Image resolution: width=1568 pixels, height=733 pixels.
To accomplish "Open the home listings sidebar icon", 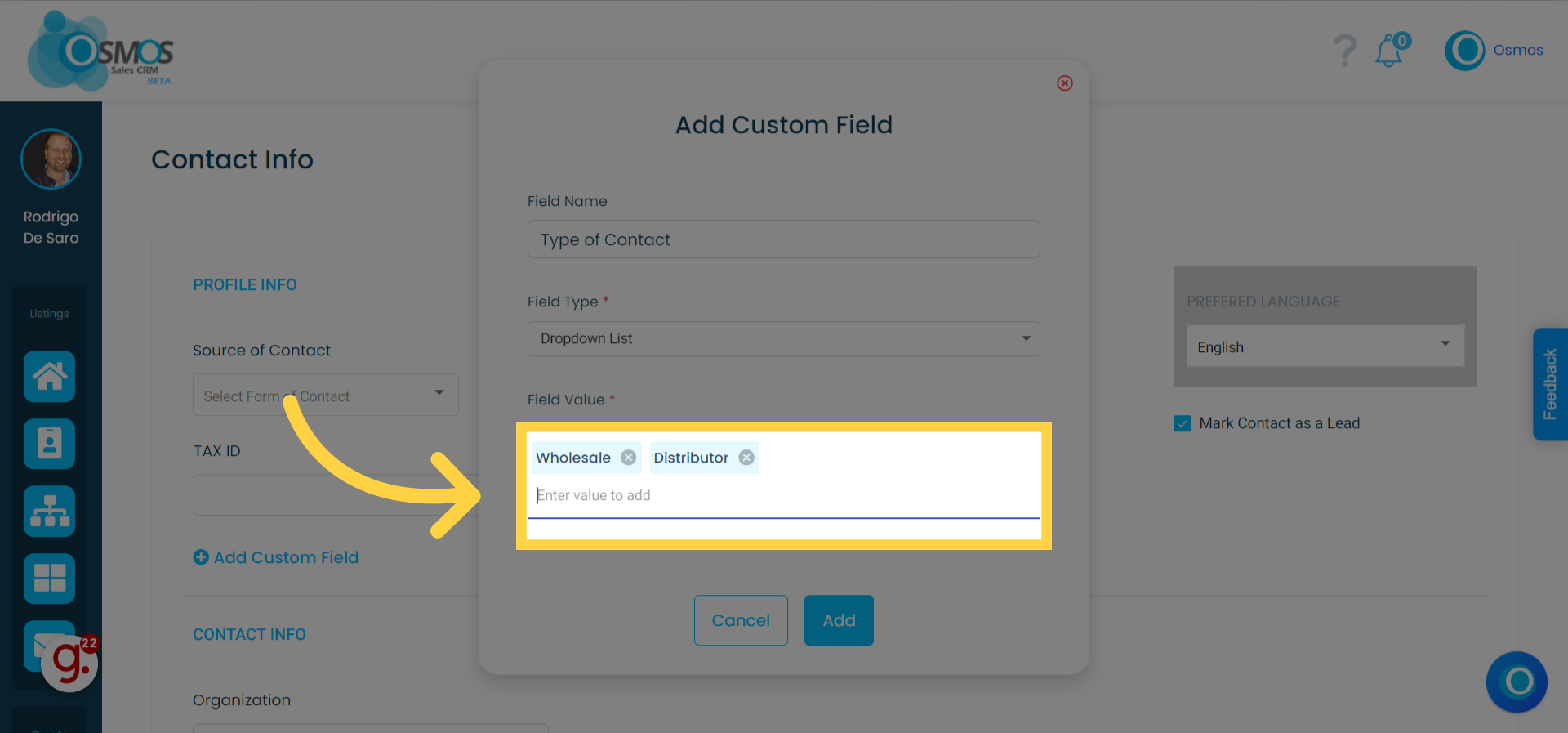I will (x=49, y=376).
